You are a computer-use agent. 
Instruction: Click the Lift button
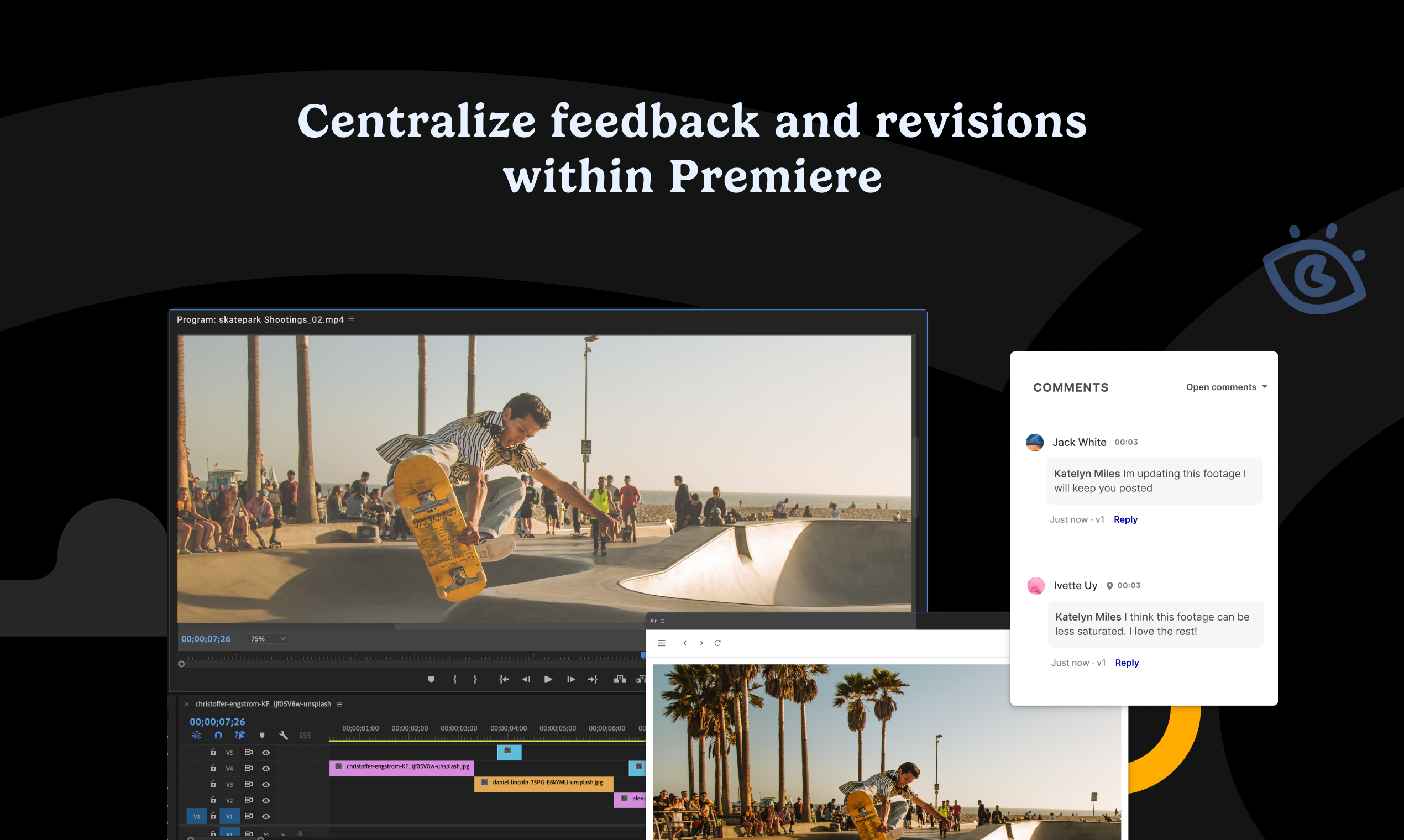pyautogui.click(x=620, y=679)
